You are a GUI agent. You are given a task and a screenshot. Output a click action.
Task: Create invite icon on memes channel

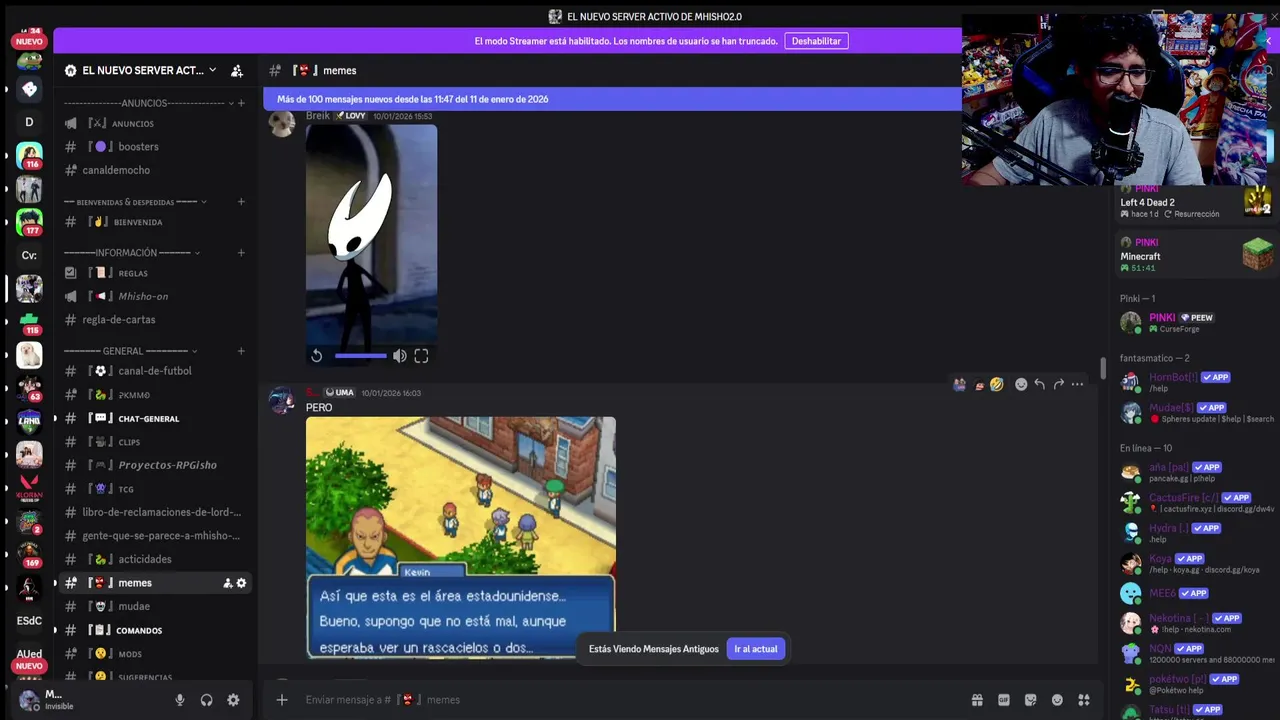pyautogui.click(x=227, y=583)
